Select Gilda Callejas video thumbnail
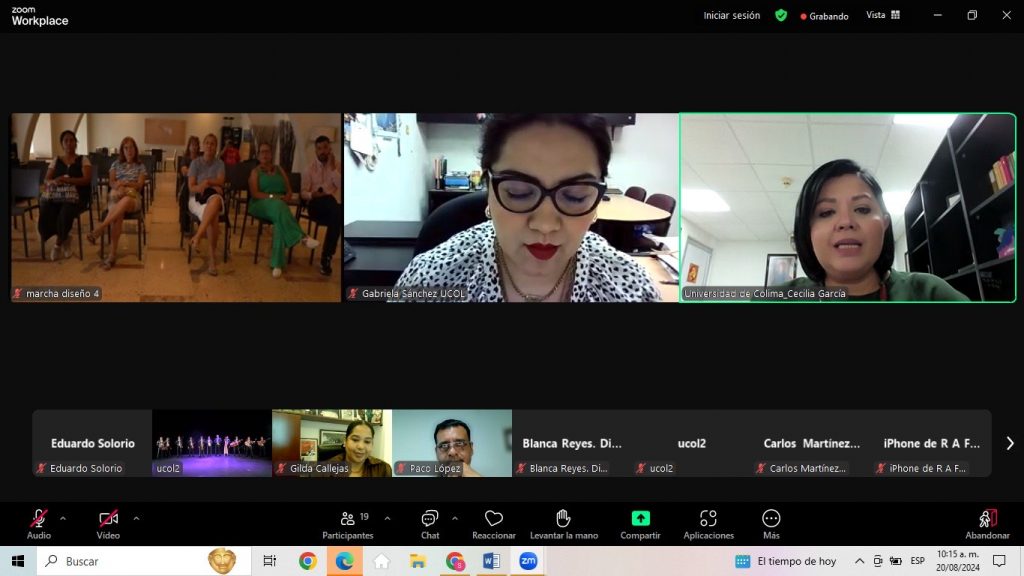This screenshot has height=576, width=1024. [331, 442]
